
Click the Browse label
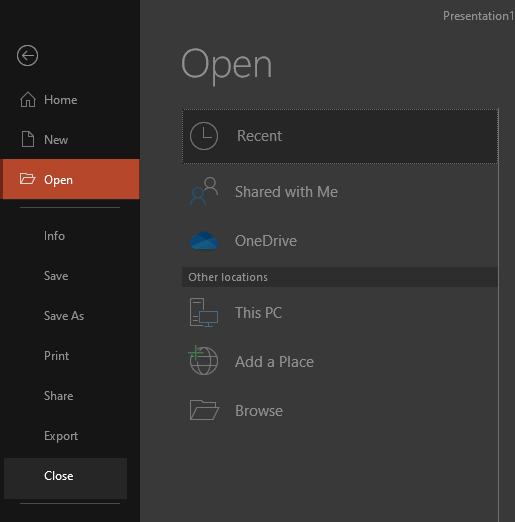(x=259, y=411)
